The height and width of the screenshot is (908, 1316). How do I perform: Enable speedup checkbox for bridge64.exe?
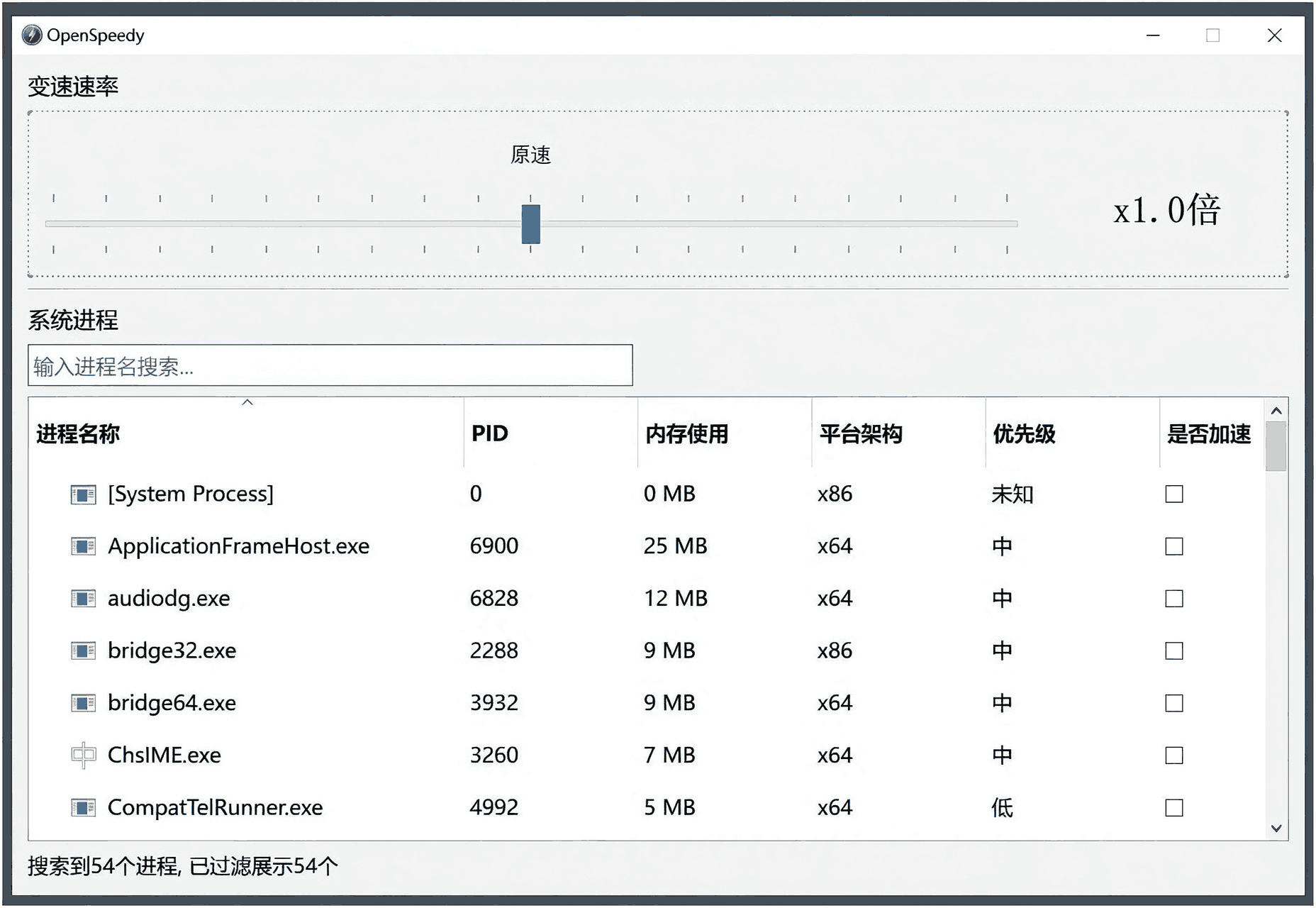point(1174,703)
